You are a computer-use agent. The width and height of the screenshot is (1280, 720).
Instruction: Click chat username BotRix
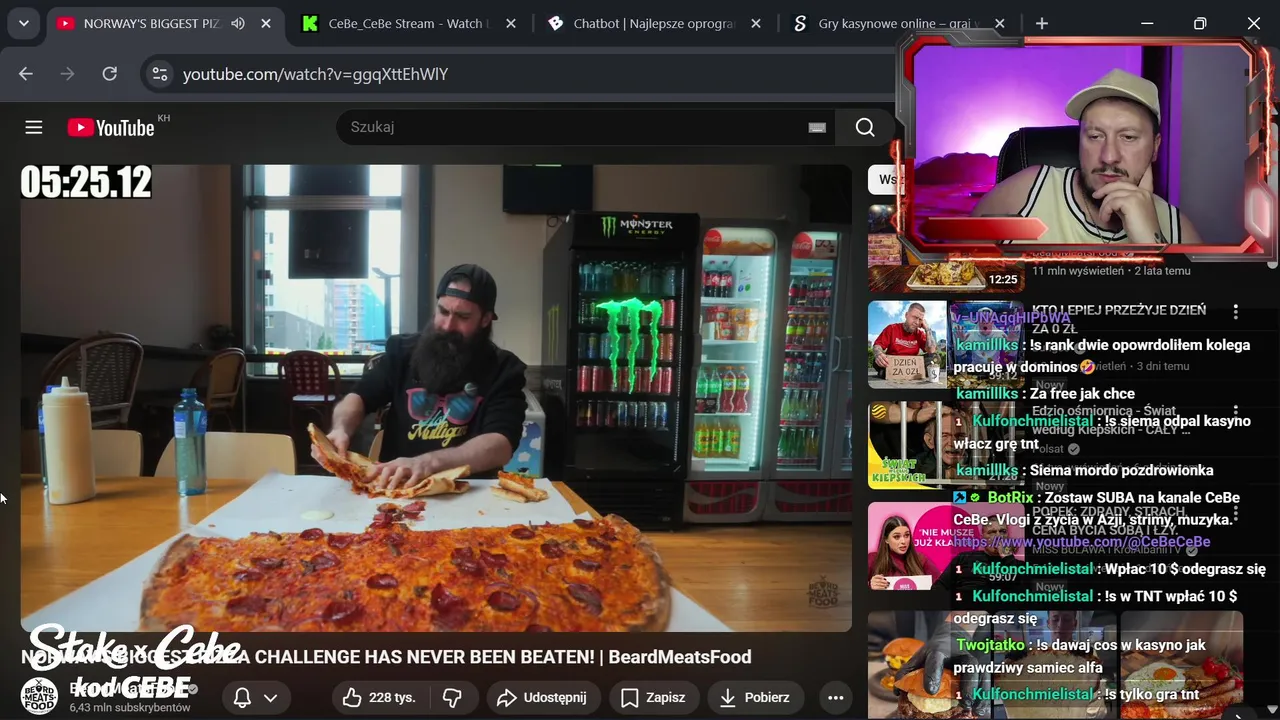1010,497
